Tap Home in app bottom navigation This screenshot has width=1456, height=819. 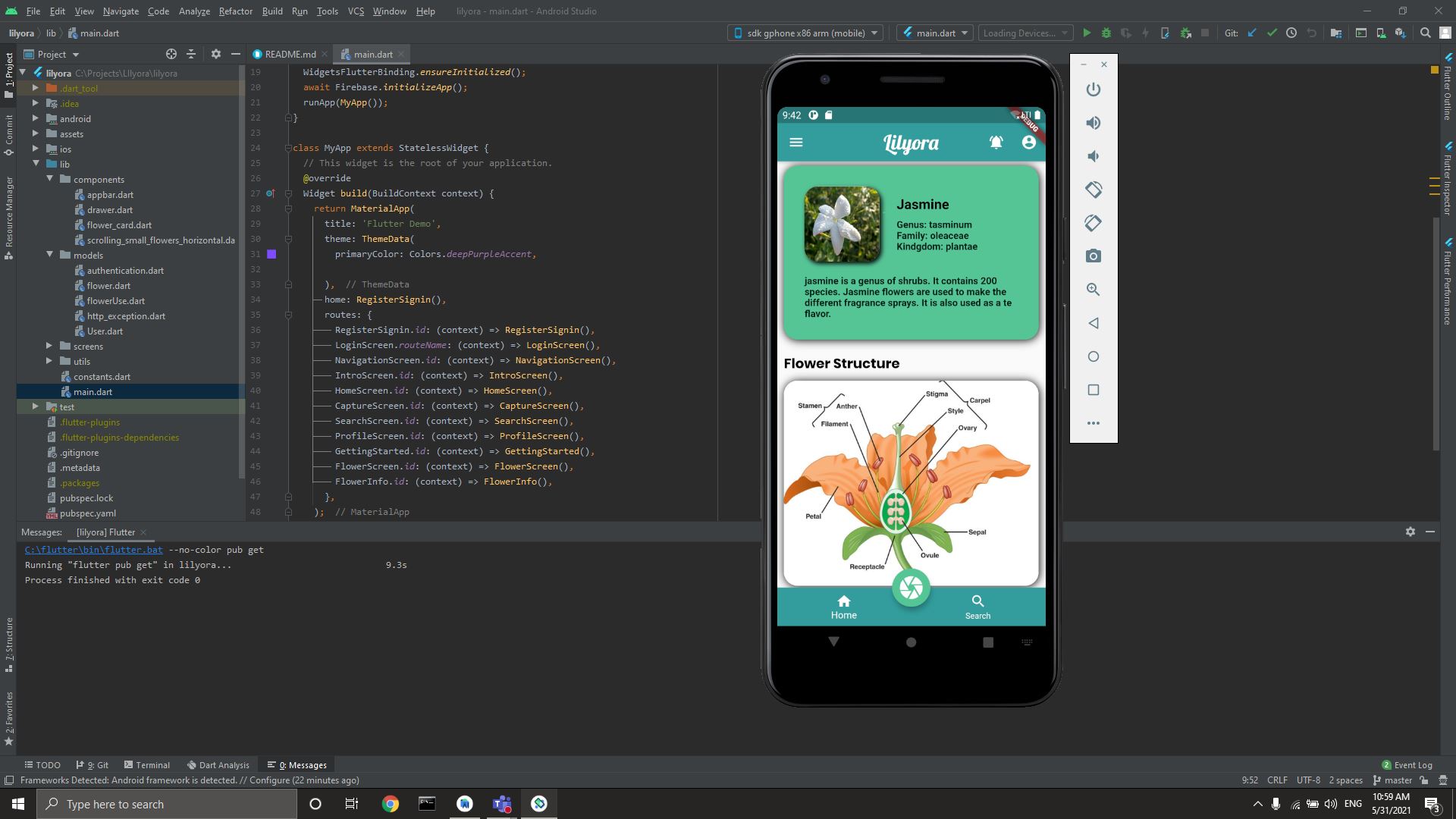843,607
